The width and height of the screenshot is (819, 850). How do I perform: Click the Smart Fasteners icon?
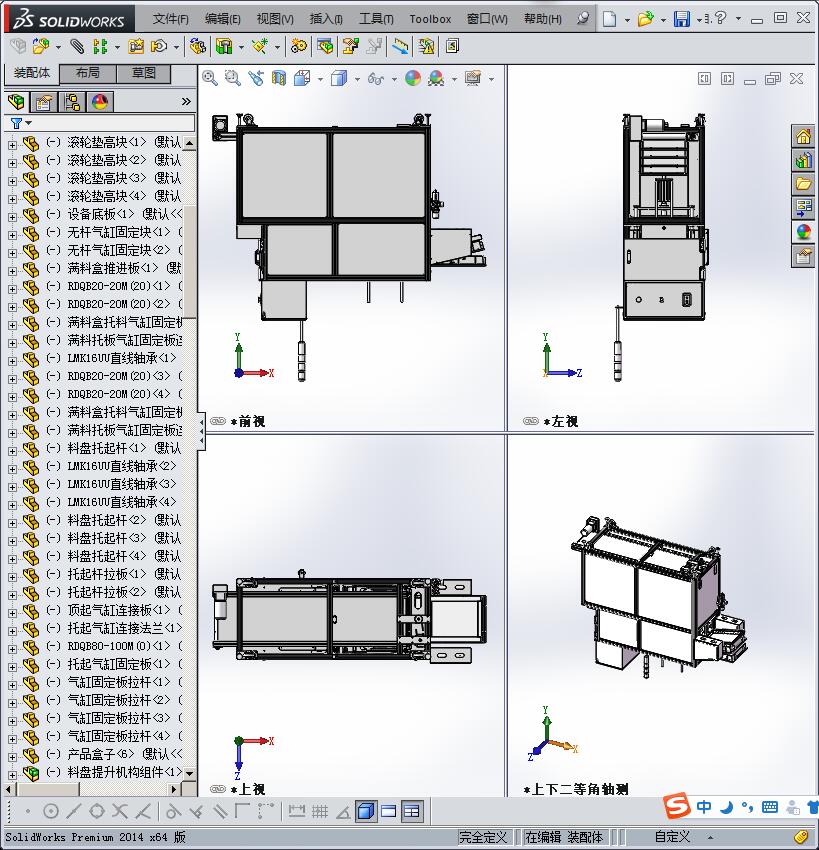tap(136, 47)
